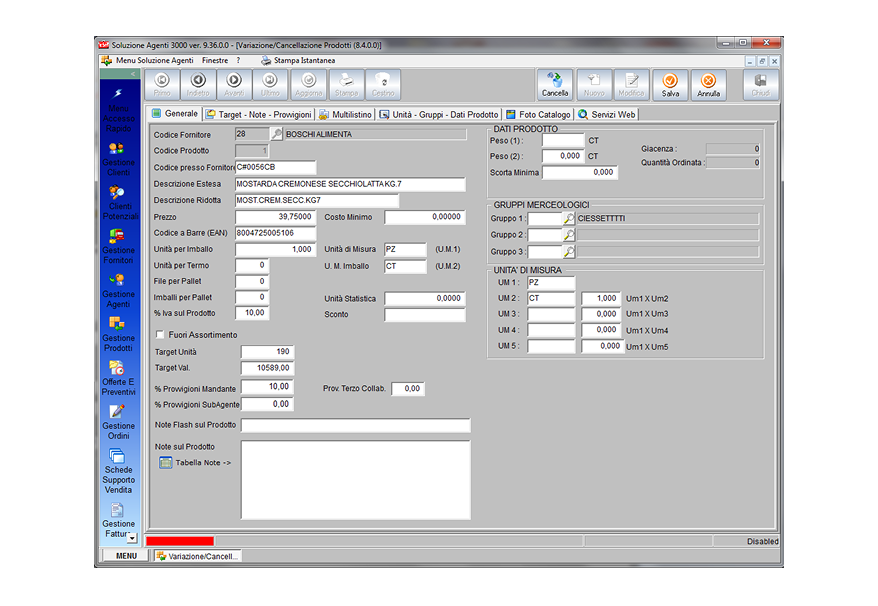Click the Stampa Istantanea printer icon

(266, 60)
